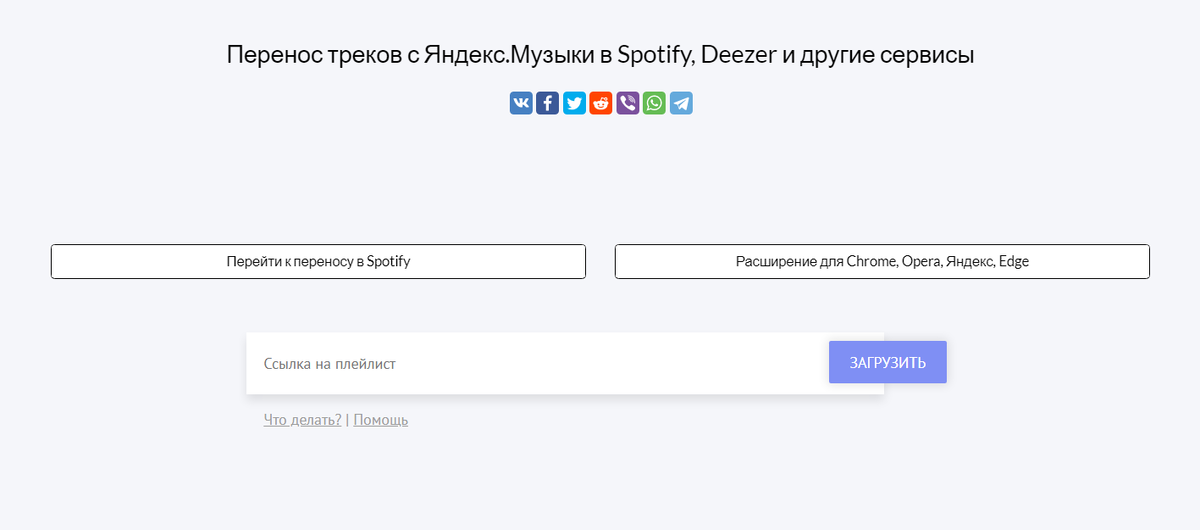Follow the 'Помощь' link
The width and height of the screenshot is (1200, 530).
381,420
